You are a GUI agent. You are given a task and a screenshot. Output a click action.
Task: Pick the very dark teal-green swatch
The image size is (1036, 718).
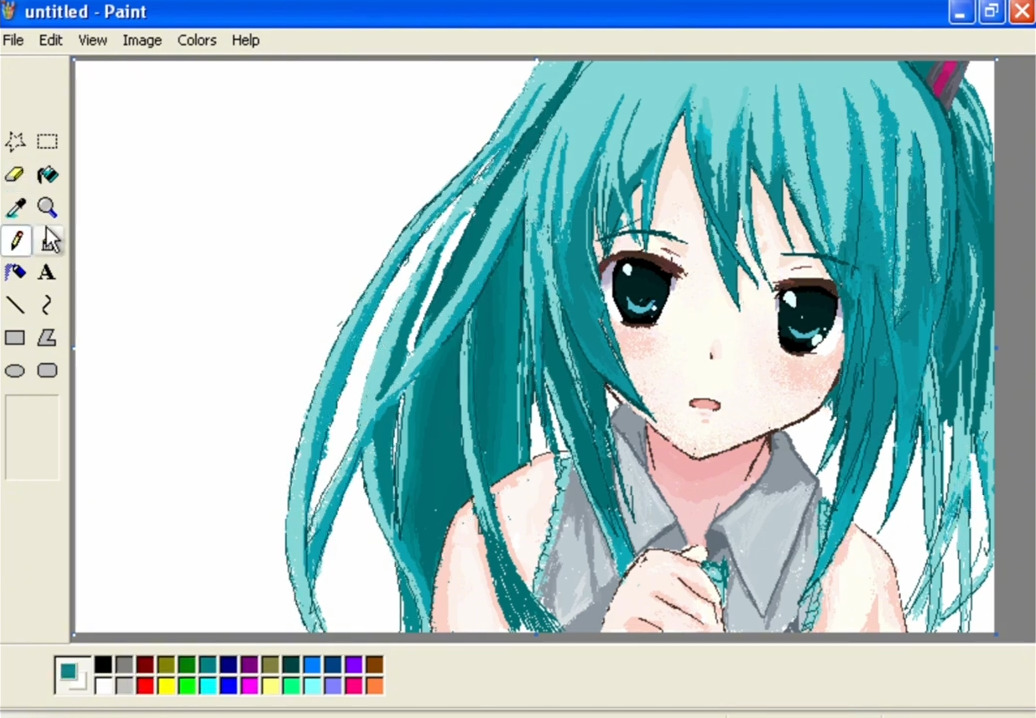[291, 664]
